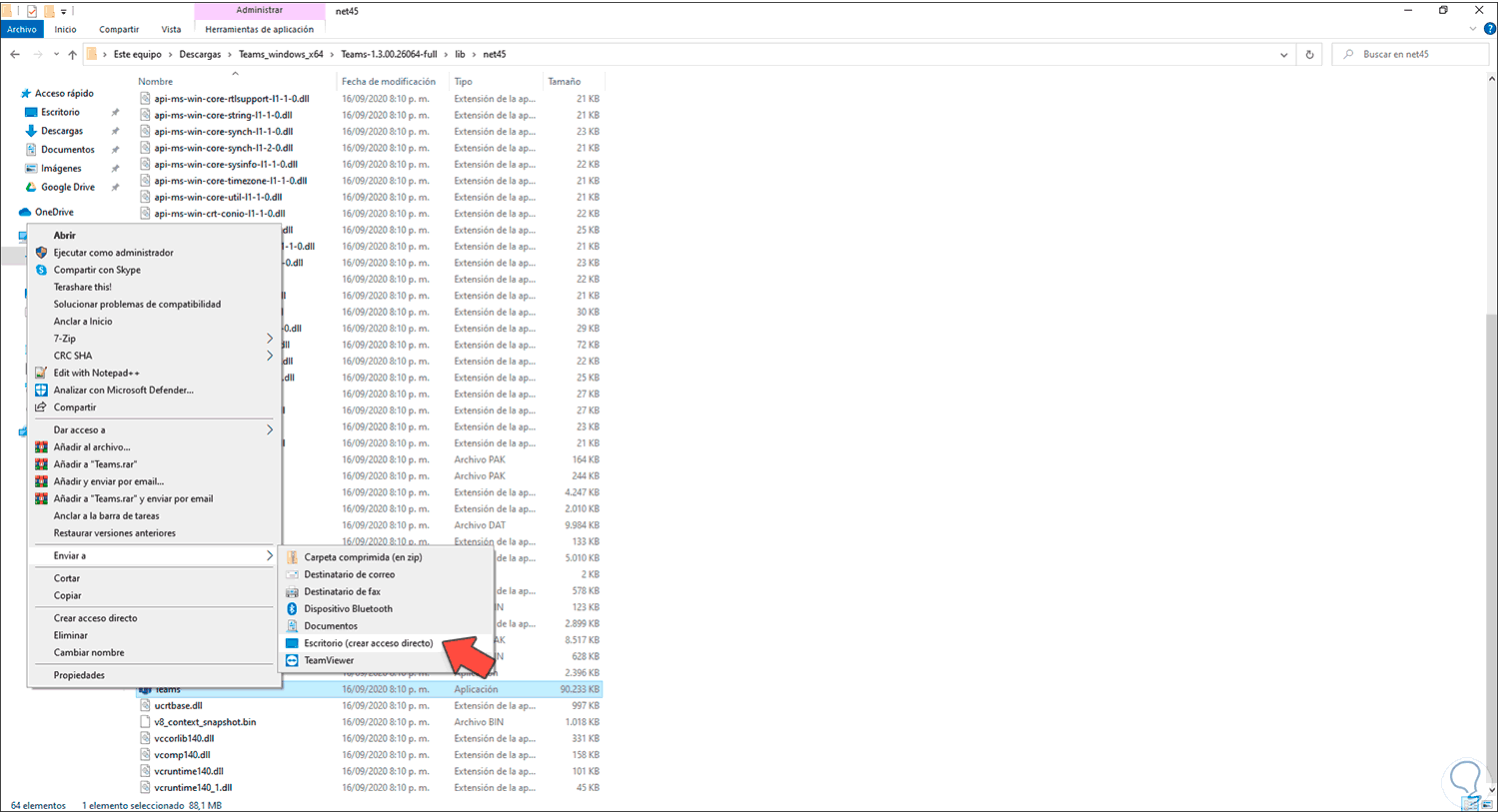Click the Imágenes icon in Quick access
The height and width of the screenshot is (812, 1499).
tap(31, 169)
